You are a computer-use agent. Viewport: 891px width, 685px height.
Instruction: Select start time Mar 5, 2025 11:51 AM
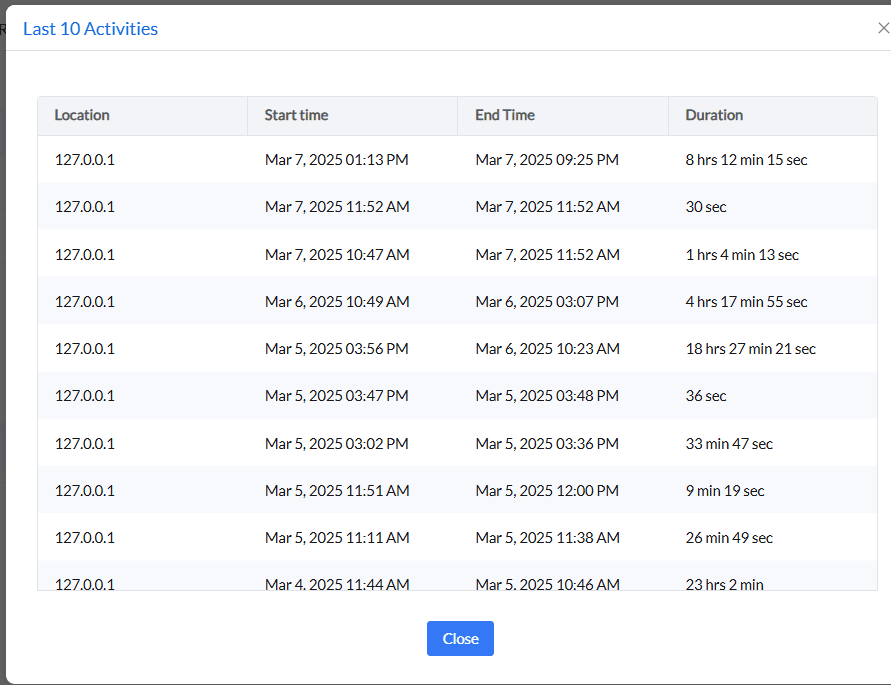[x=337, y=491]
